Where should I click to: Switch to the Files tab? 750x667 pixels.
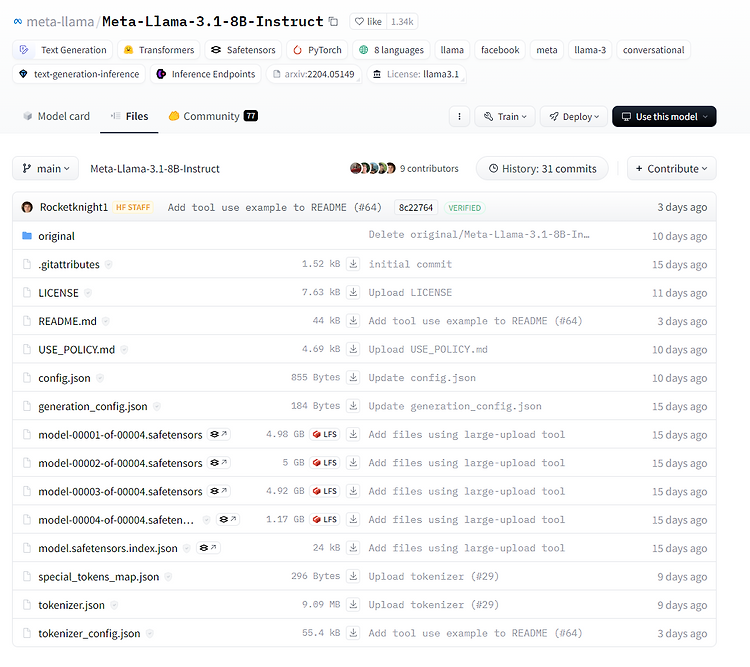click(129, 116)
